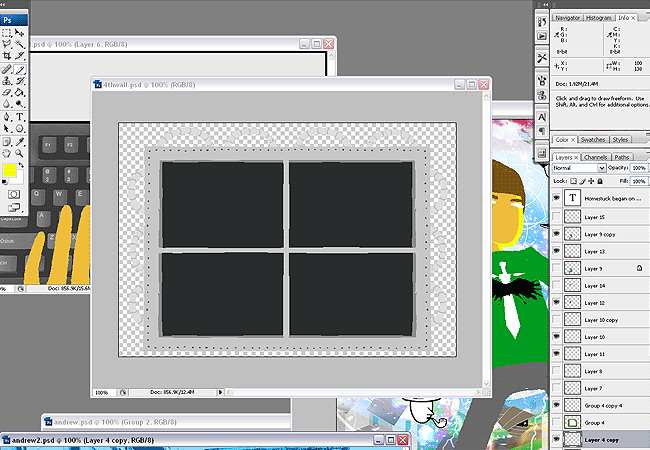This screenshot has width=650, height=450.
Task: Open the layer Fill value field
Action: point(638,180)
